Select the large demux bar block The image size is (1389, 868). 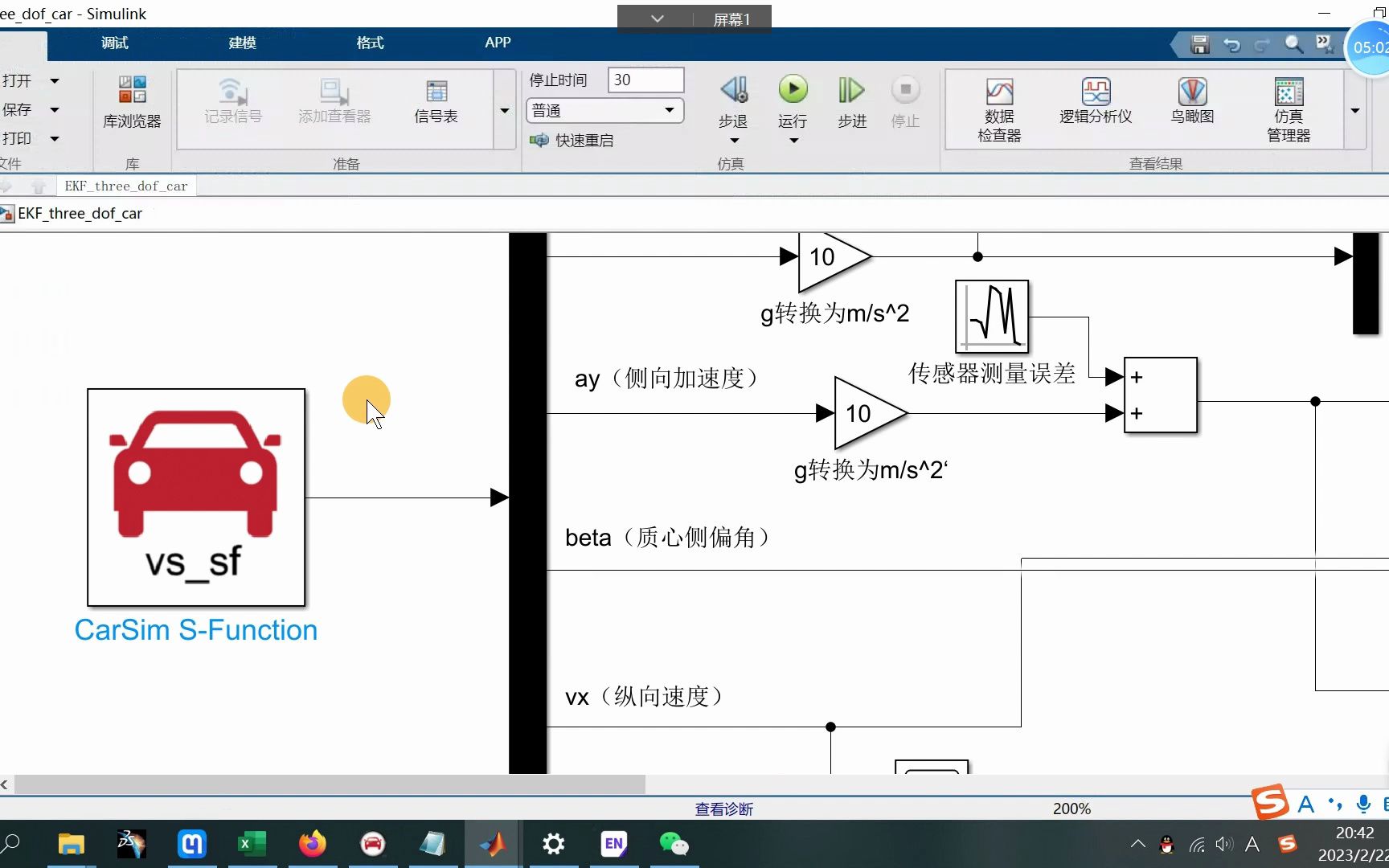point(528,503)
